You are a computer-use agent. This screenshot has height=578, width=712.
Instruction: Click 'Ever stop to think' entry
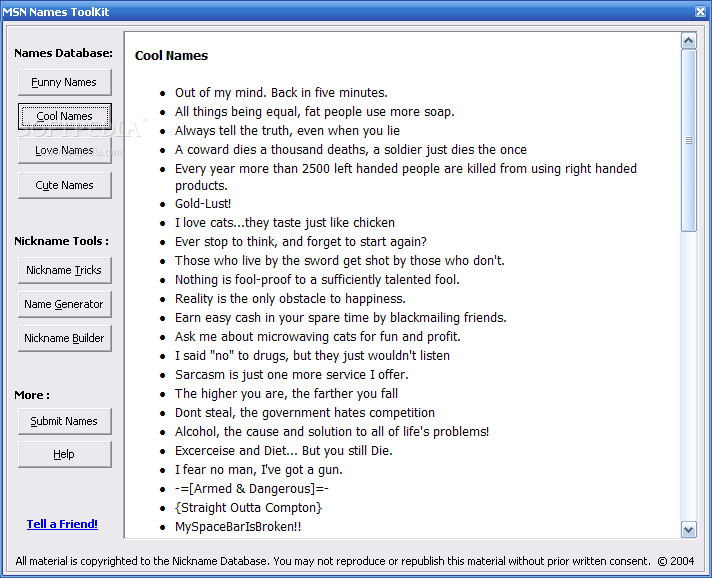pos(301,242)
